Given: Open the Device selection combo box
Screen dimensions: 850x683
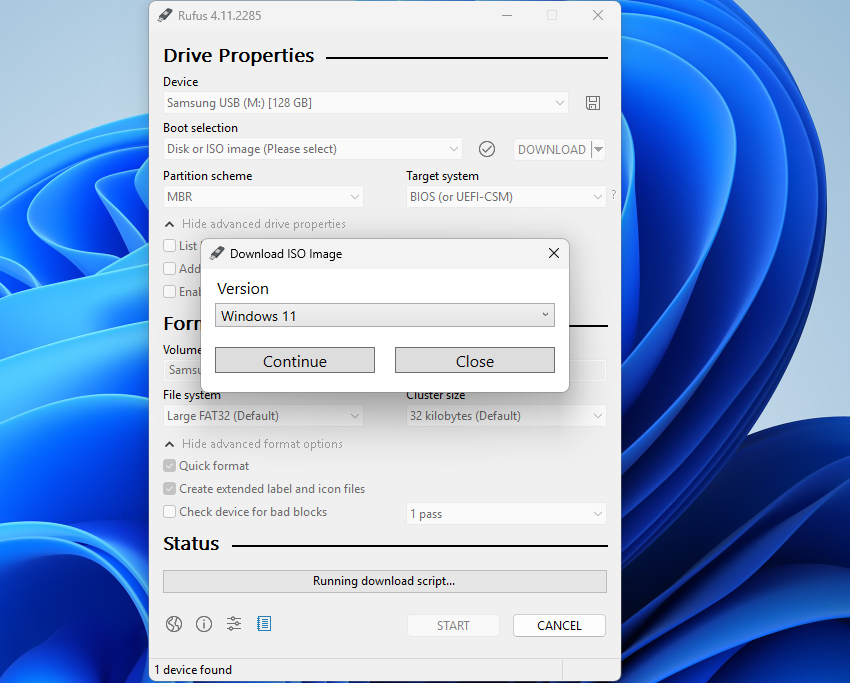Looking at the screenshot, I should coord(363,103).
